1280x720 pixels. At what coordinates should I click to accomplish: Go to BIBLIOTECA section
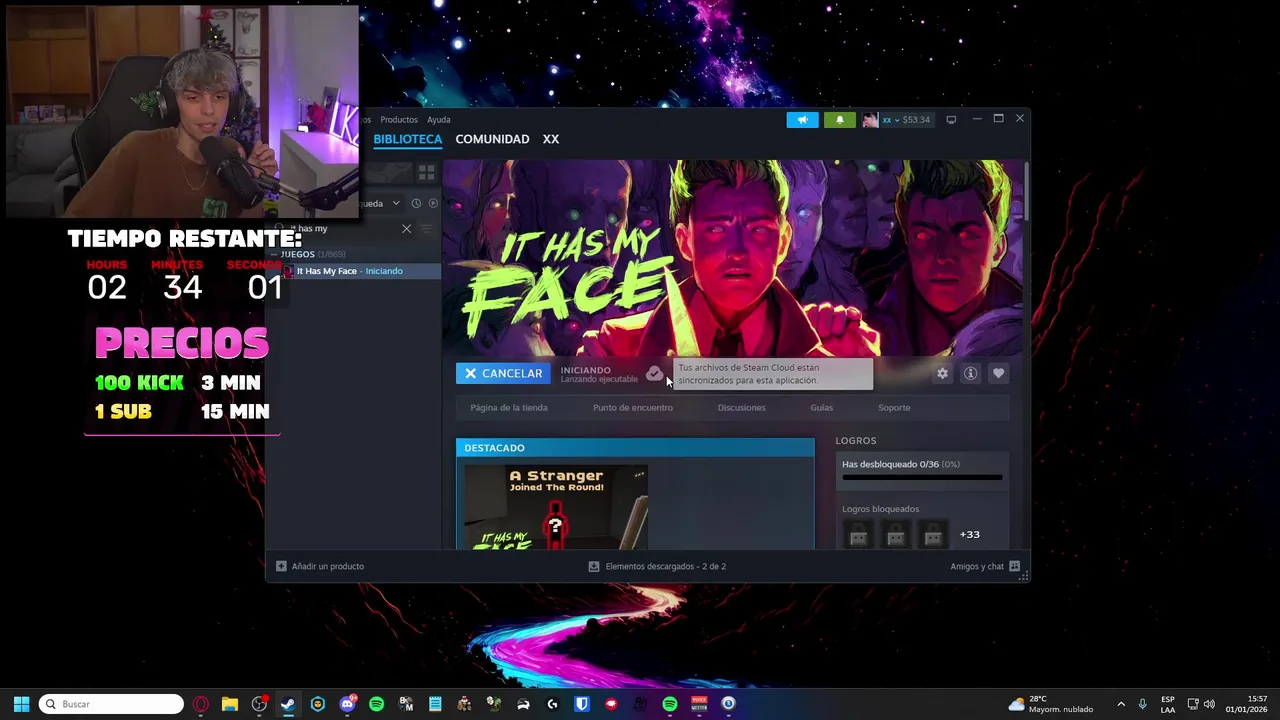[408, 139]
